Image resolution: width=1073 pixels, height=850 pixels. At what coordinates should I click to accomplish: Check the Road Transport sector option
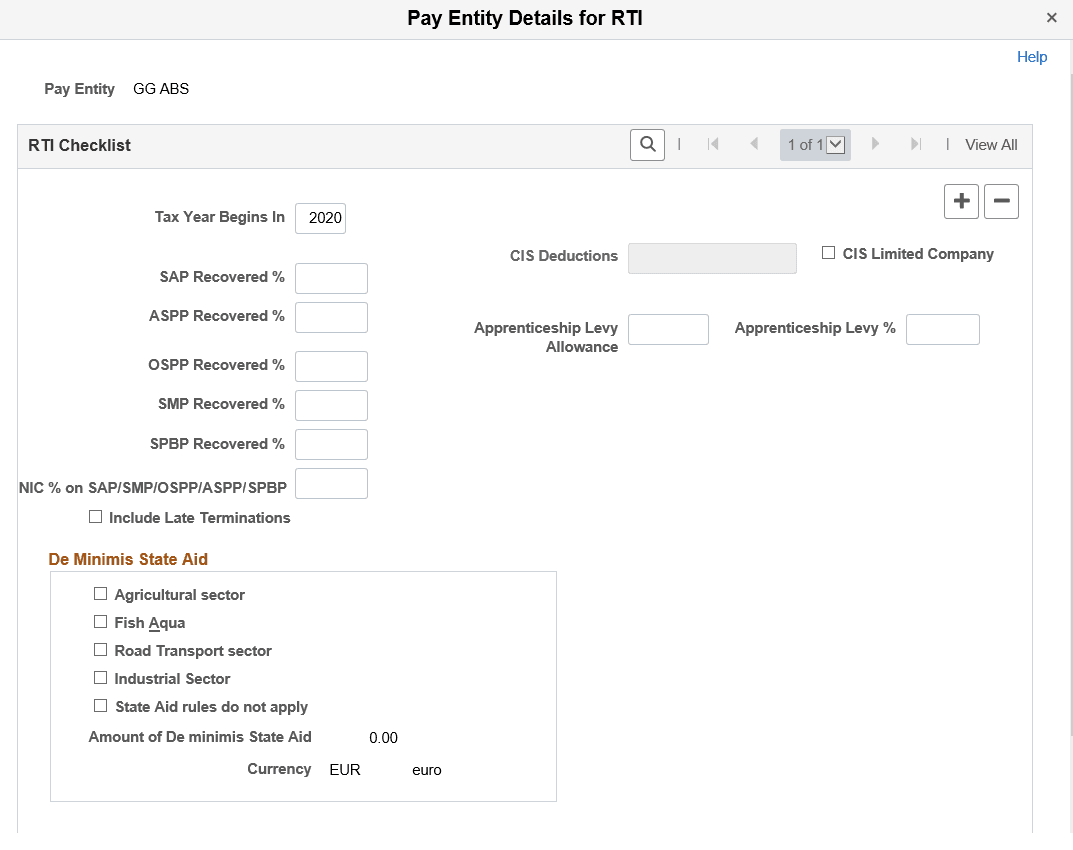pos(100,649)
